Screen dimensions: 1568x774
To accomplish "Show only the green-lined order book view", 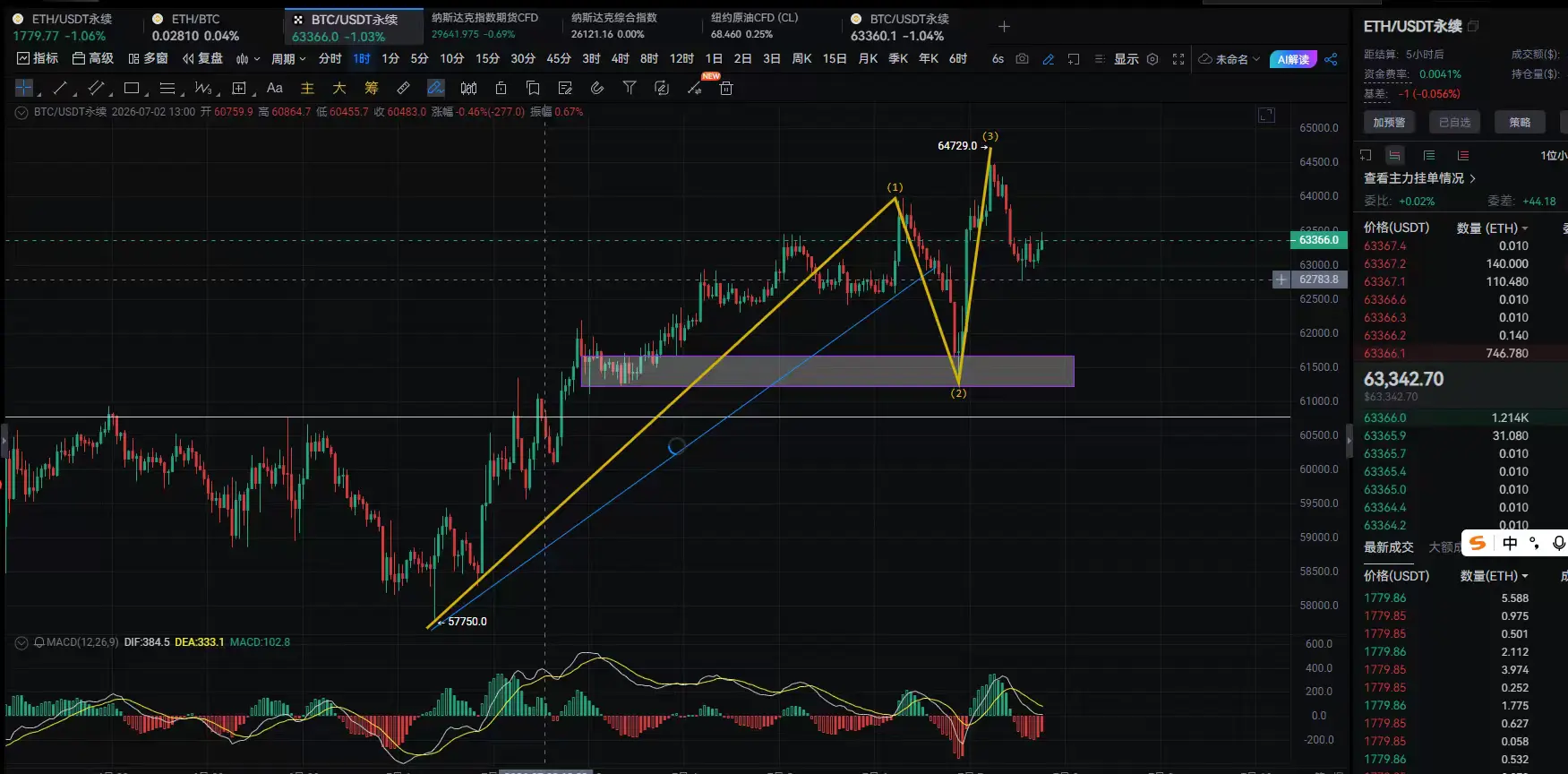I will 1429,155.
